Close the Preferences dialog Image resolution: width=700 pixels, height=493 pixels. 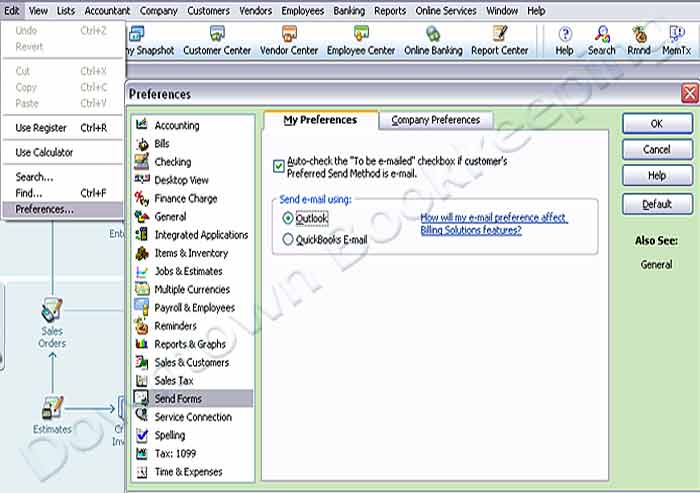click(690, 94)
